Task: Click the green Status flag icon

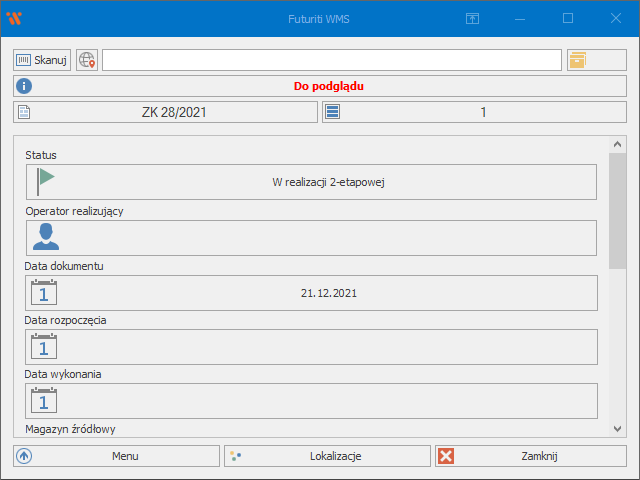Action: click(45, 181)
